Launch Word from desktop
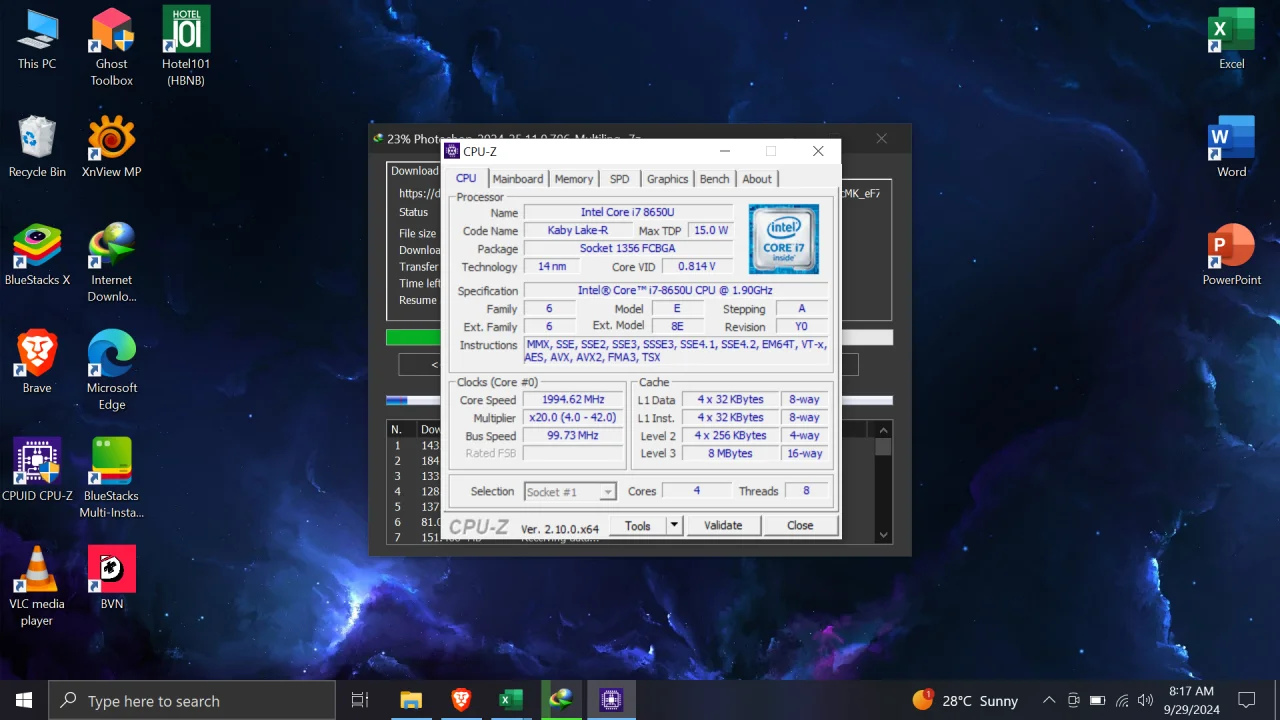Image resolution: width=1280 pixels, height=720 pixels. pos(1232,147)
